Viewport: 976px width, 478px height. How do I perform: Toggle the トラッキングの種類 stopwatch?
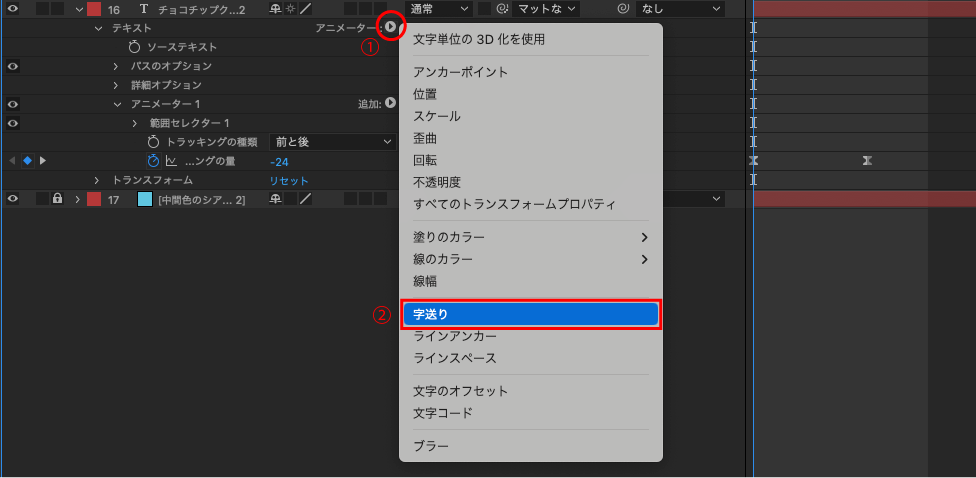[154, 141]
